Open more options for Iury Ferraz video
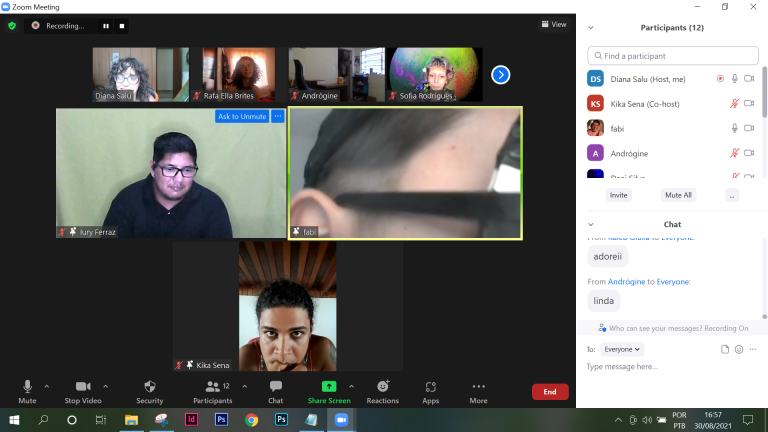This screenshot has height=432, width=768. pyautogui.click(x=278, y=116)
